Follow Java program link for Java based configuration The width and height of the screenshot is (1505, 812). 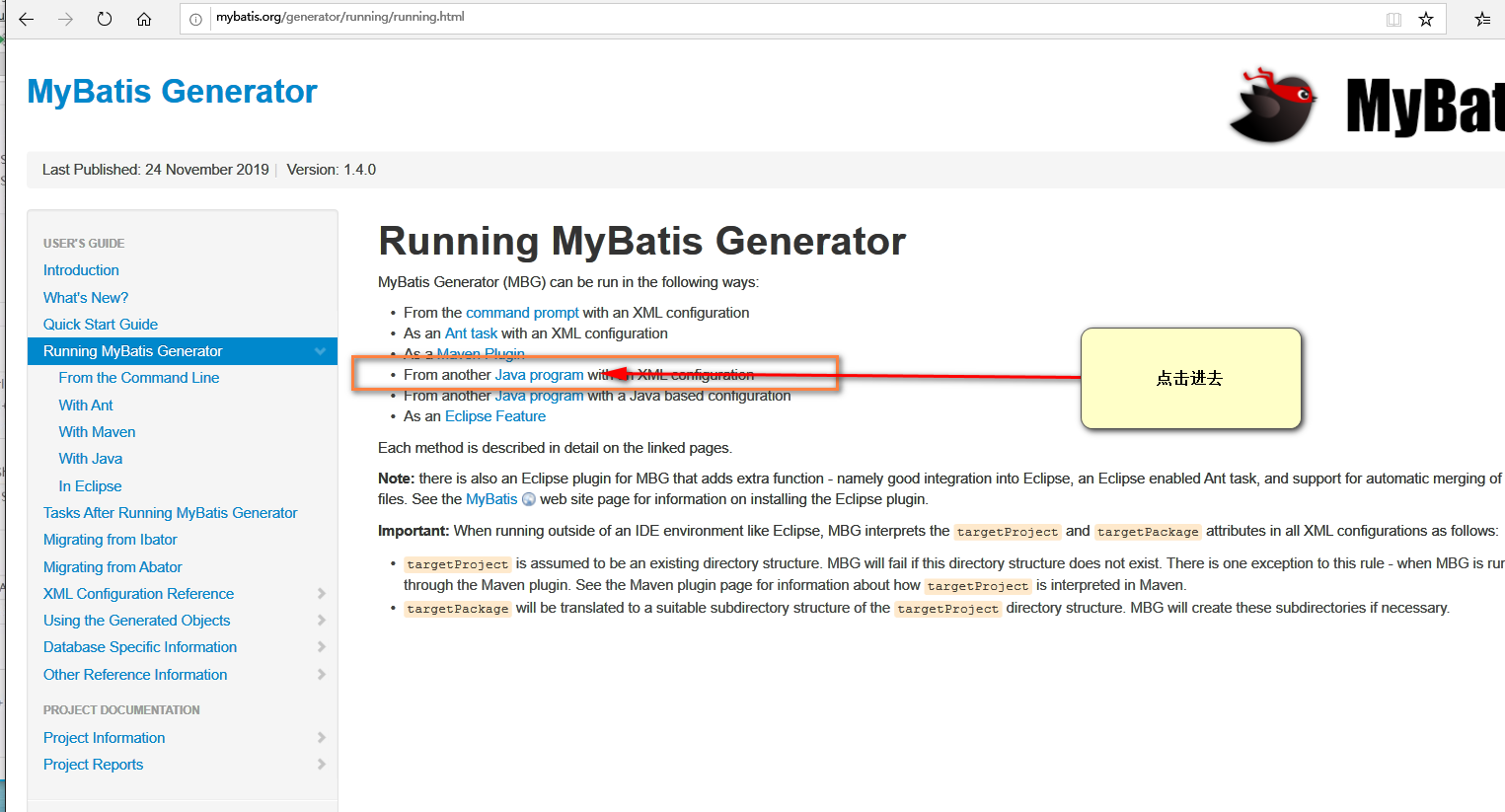[539, 396]
